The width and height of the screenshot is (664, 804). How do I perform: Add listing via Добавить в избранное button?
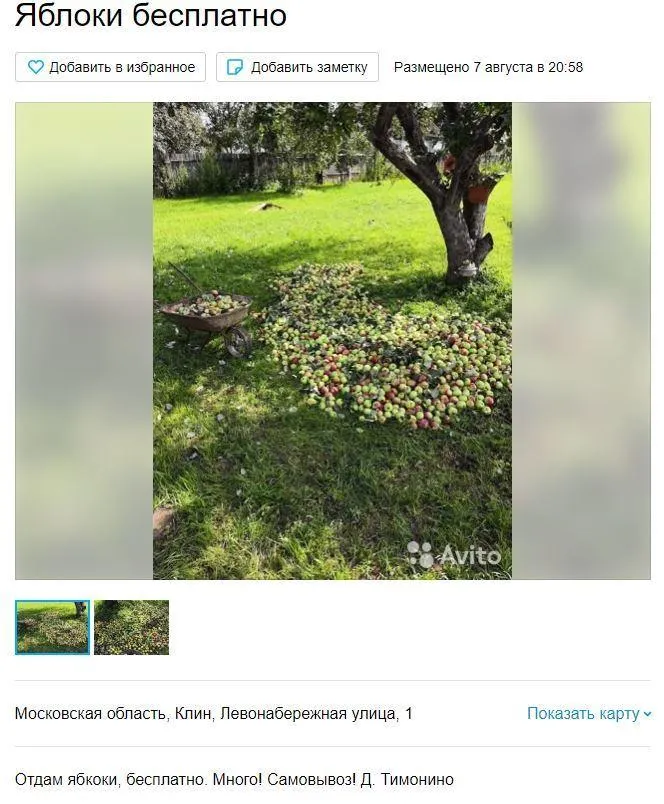(110, 67)
